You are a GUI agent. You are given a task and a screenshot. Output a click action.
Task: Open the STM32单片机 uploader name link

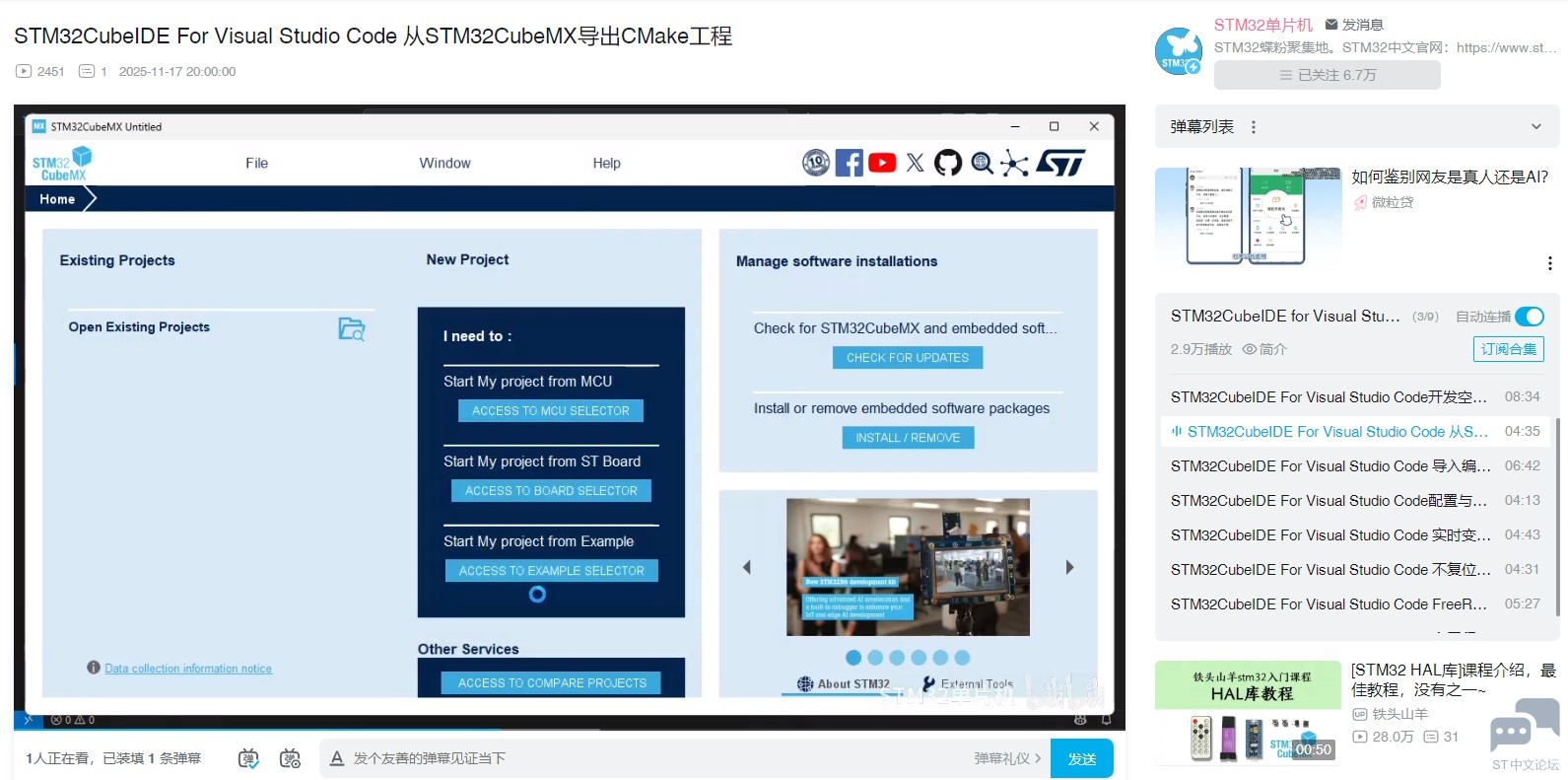pos(1263,25)
